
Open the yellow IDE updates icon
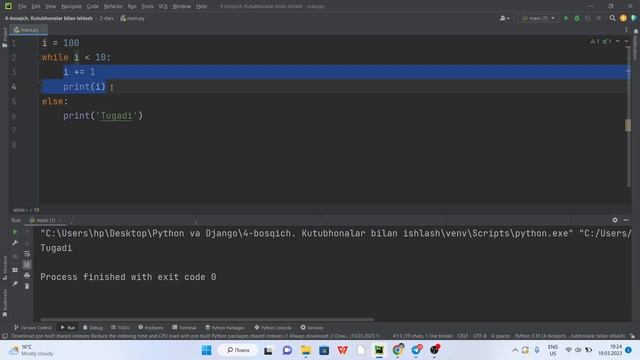(623, 18)
